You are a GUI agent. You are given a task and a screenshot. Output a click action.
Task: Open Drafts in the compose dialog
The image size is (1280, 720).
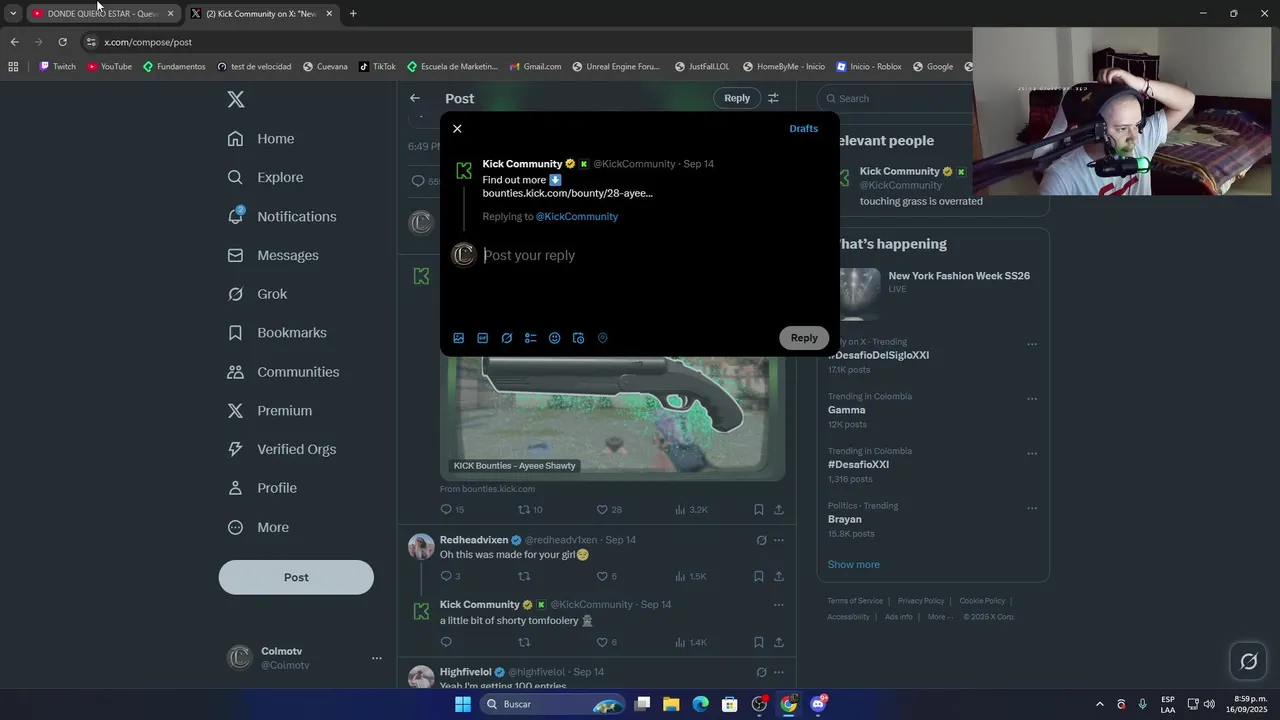803,129
